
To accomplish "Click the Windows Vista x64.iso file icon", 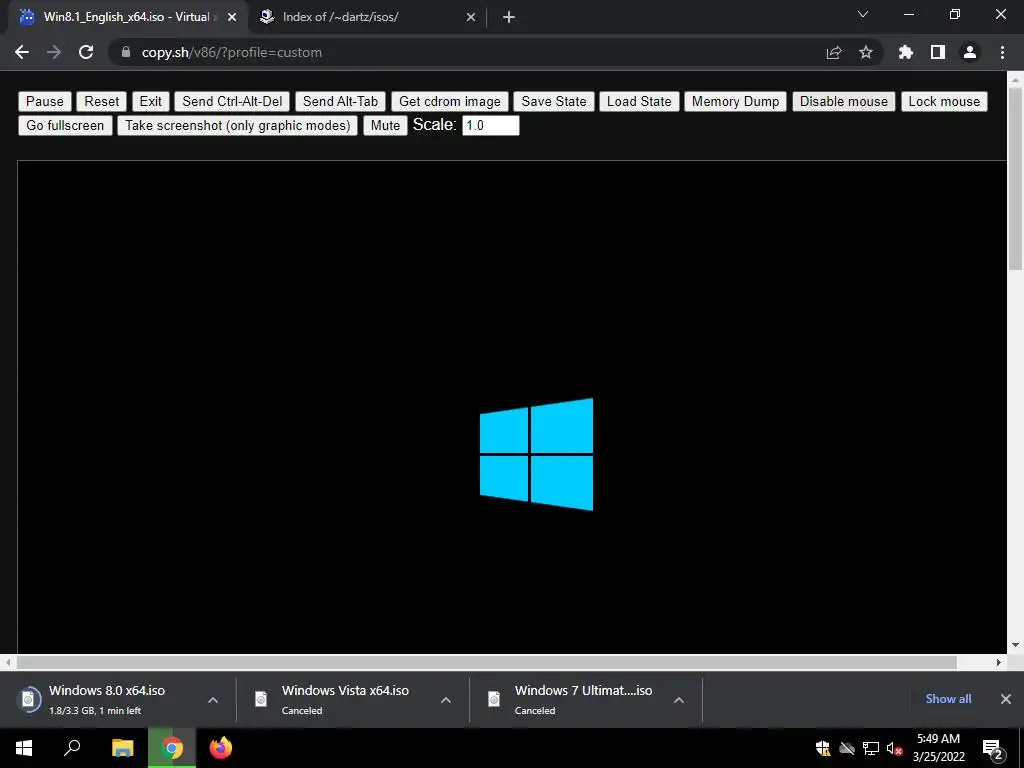I will click(x=261, y=699).
